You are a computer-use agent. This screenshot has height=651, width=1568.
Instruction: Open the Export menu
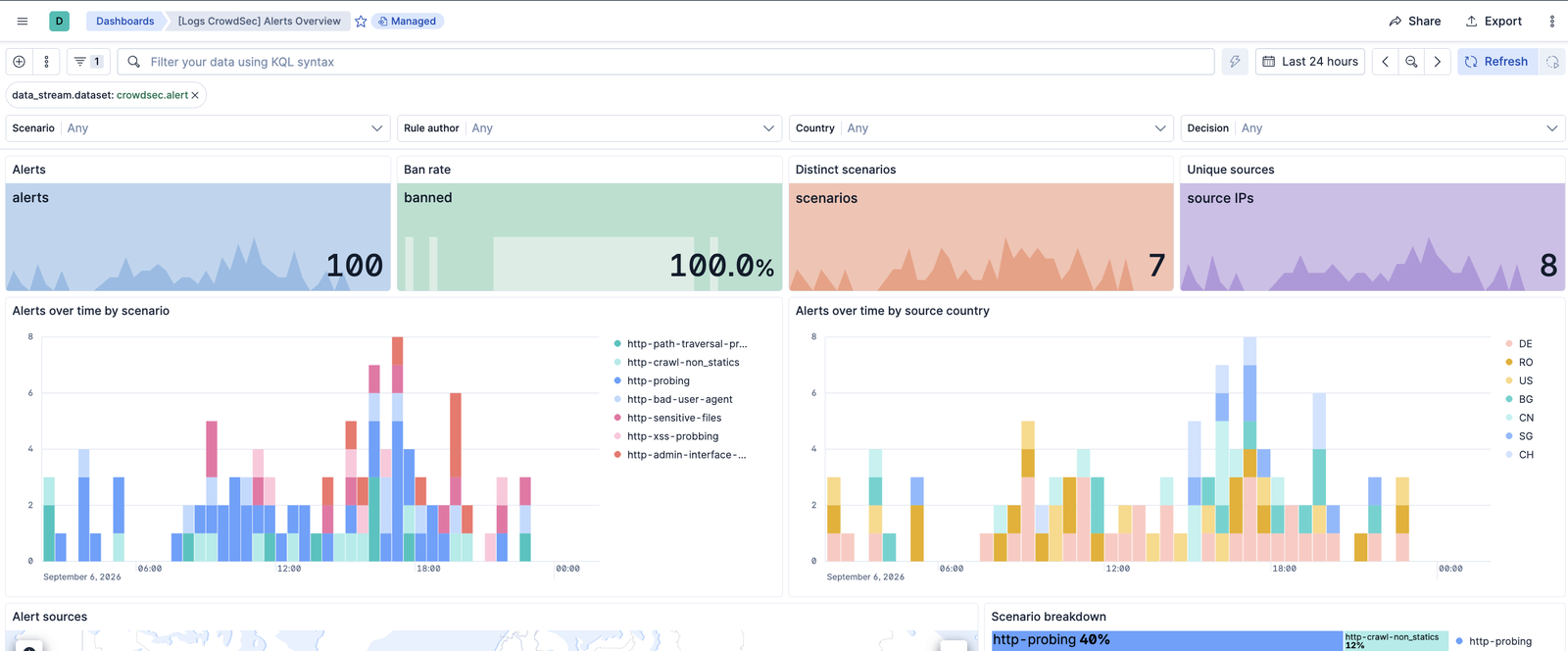point(1494,21)
